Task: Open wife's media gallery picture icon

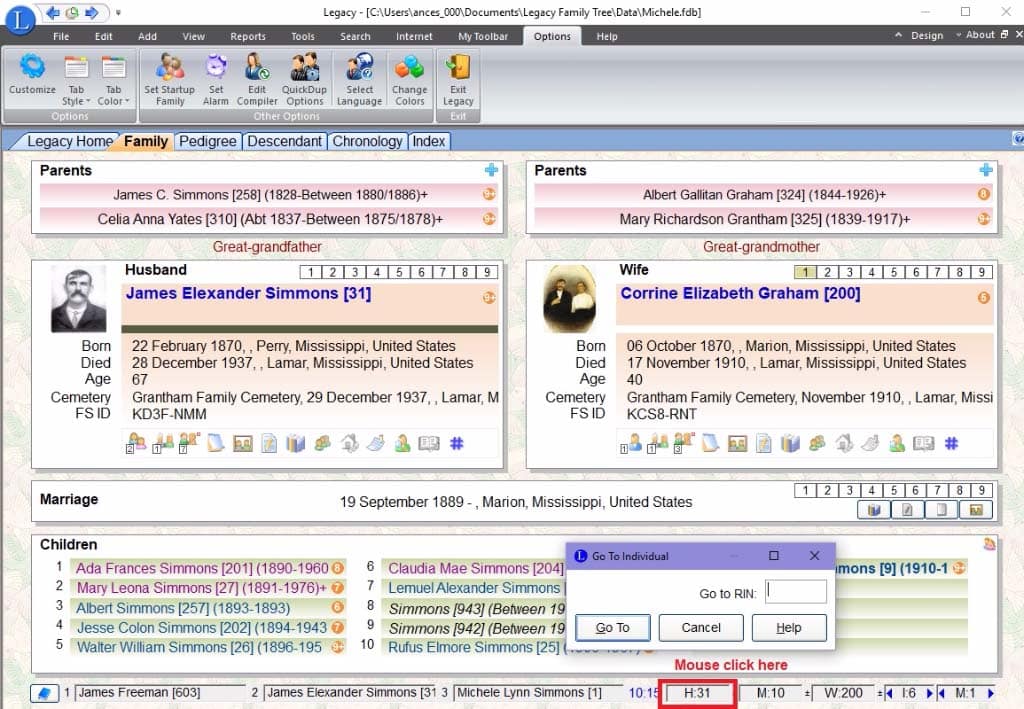Action: pos(737,443)
